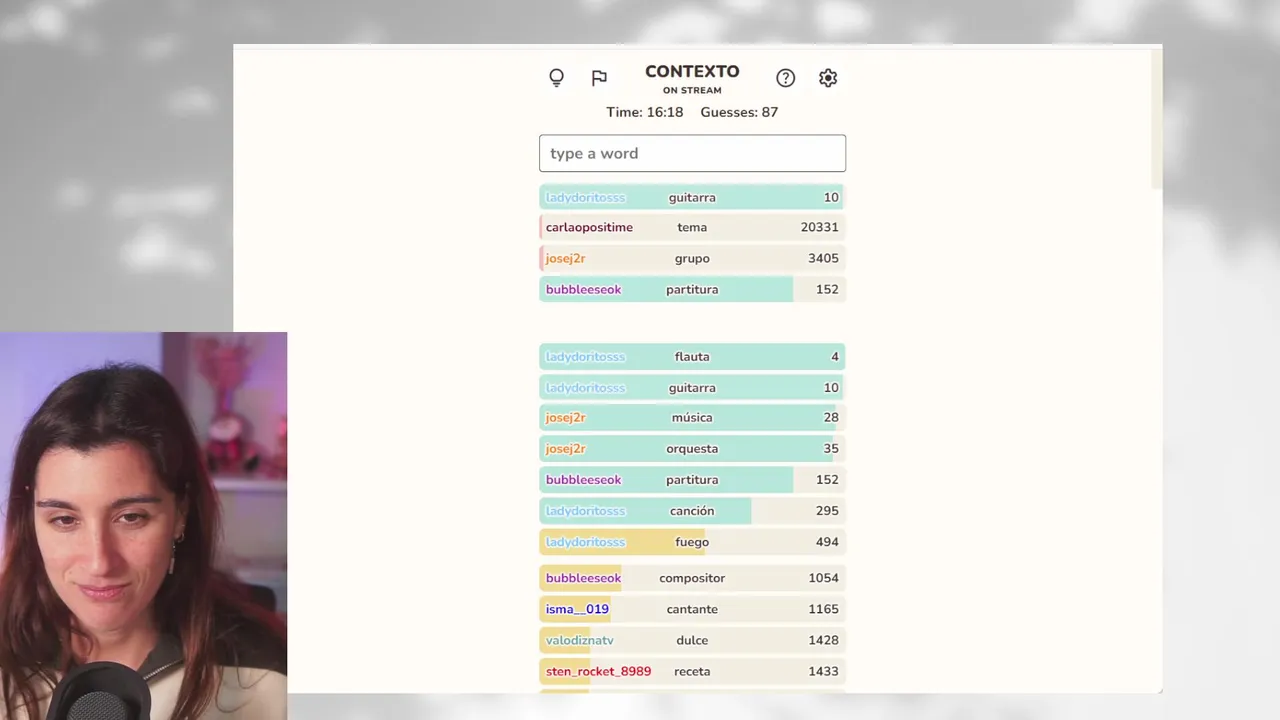Click the CONTEXTO title
Image resolution: width=1280 pixels, height=720 pixels.
click(692, 71)
